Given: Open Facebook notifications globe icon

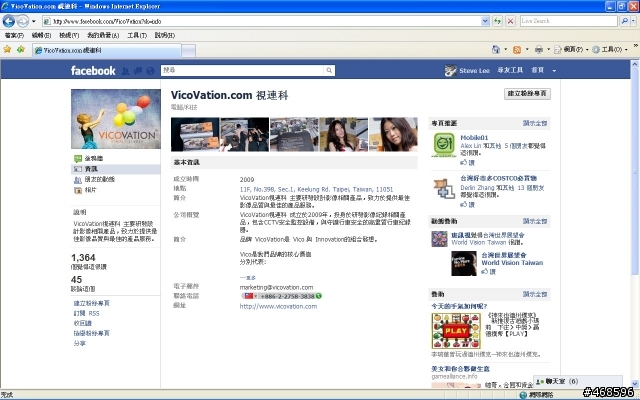Looking at the screenshot, I should click(x=150, y=71).
